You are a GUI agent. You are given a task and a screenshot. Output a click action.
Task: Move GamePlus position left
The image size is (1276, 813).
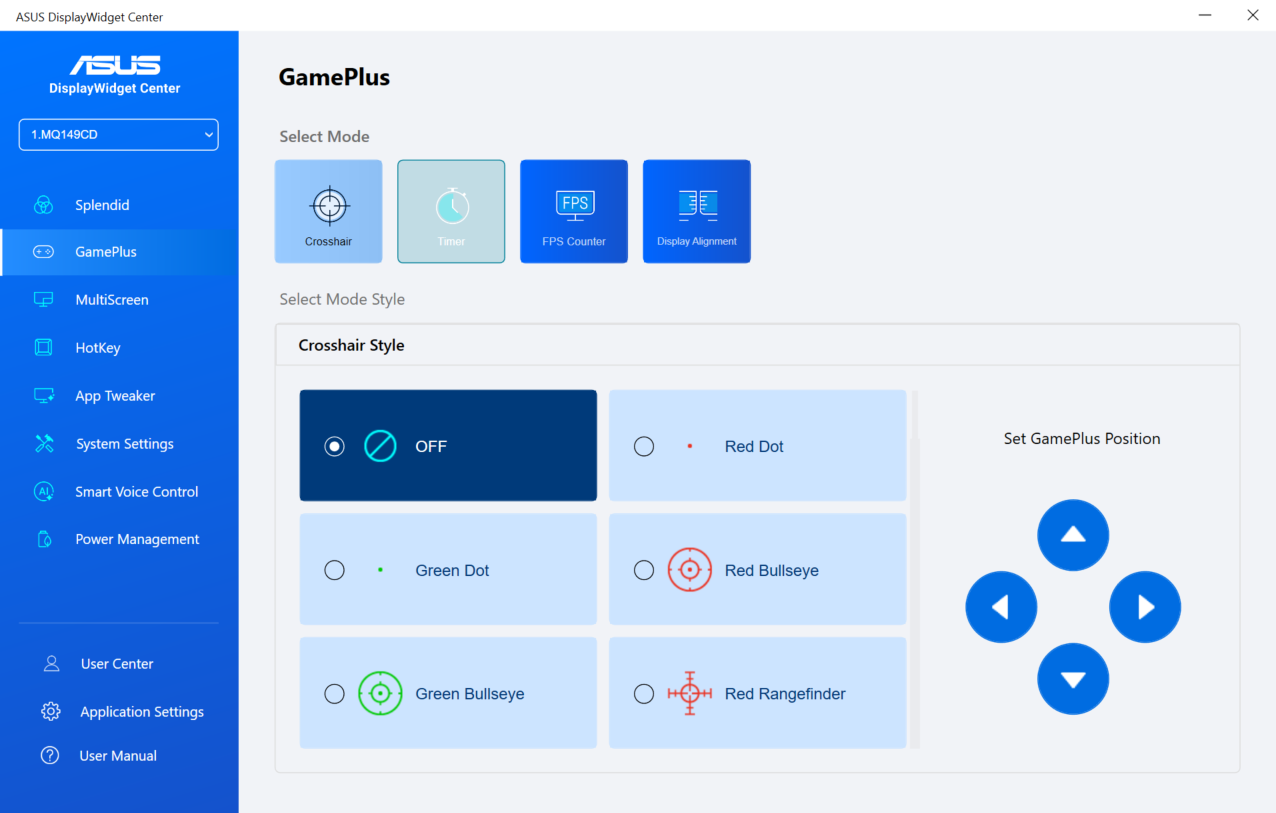click(x=1001, y=607)
